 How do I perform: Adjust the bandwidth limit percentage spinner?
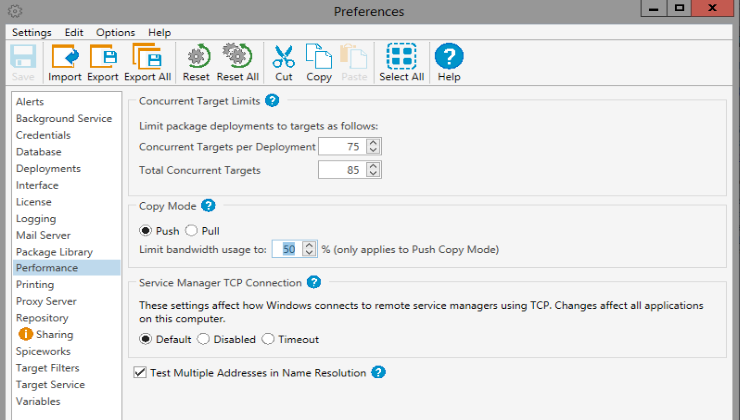tap(308, 248)
